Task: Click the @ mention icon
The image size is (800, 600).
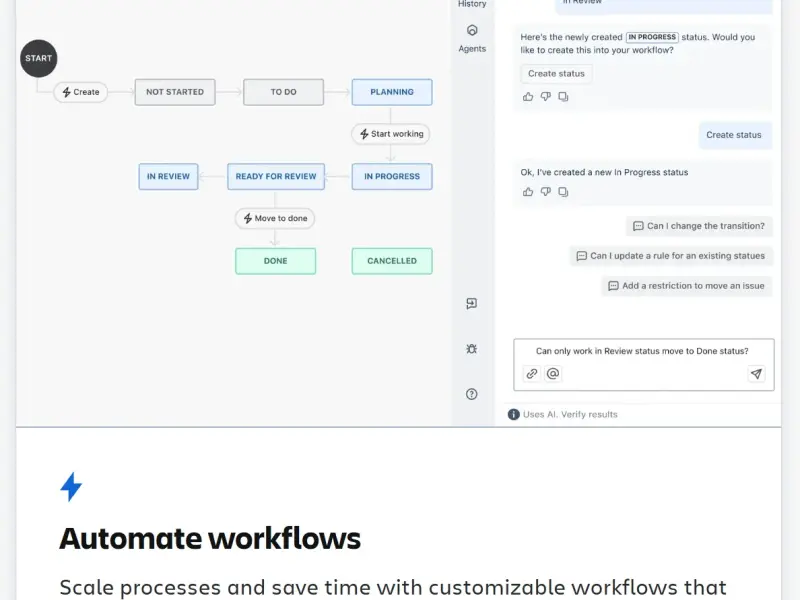Action: (553, 374)
